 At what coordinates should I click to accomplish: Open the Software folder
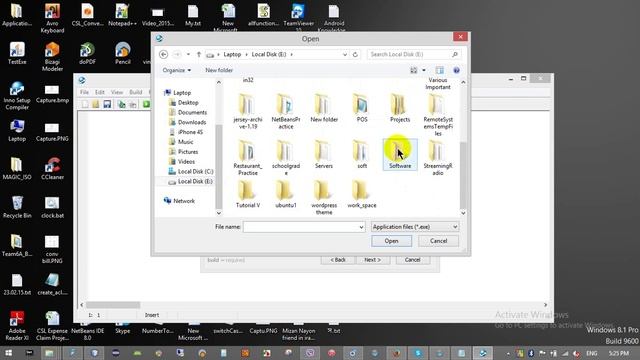pyautogui.click(x=400, y=154)
